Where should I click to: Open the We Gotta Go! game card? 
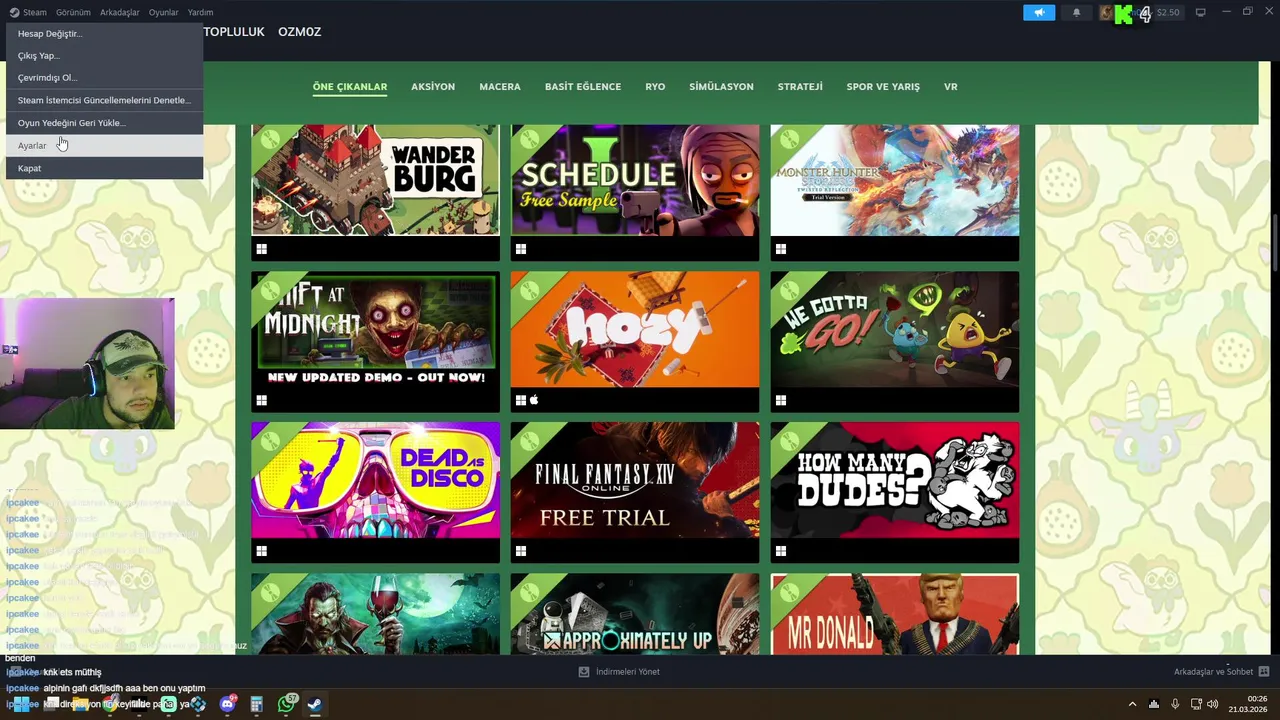tap(895, 341)
